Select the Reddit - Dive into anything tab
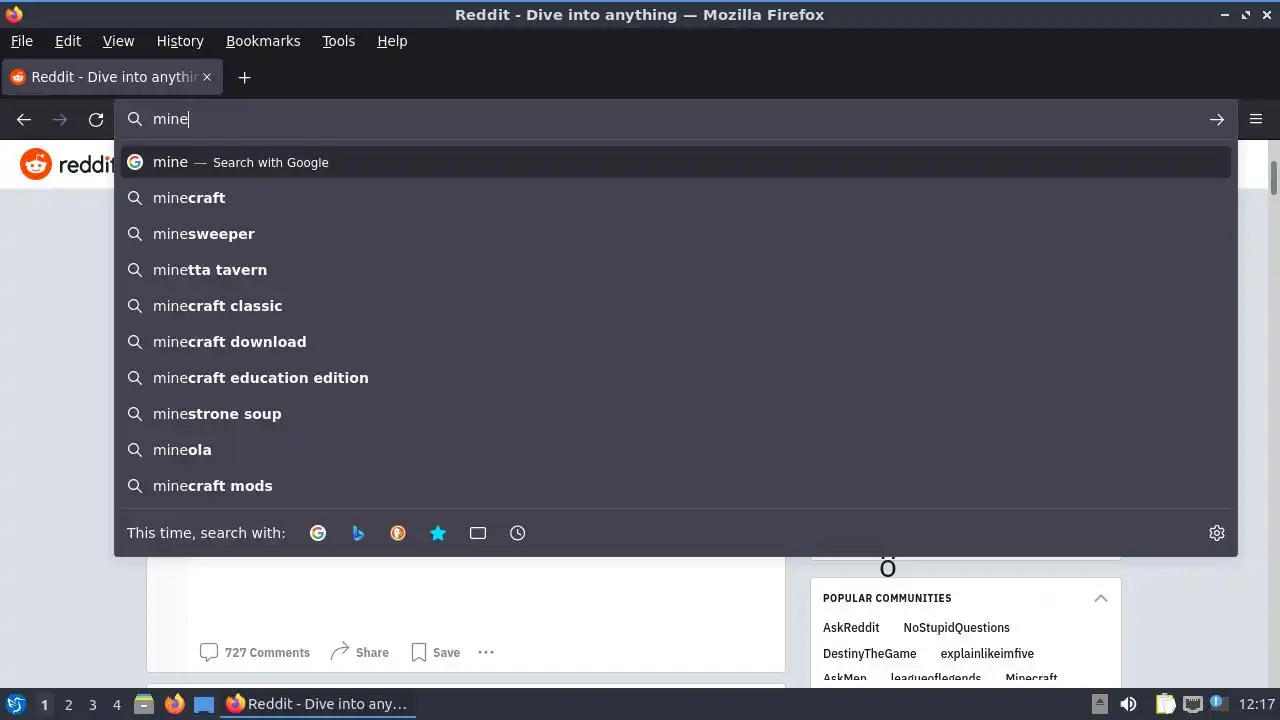This screenshot has width=1280, height=720. 112,77
